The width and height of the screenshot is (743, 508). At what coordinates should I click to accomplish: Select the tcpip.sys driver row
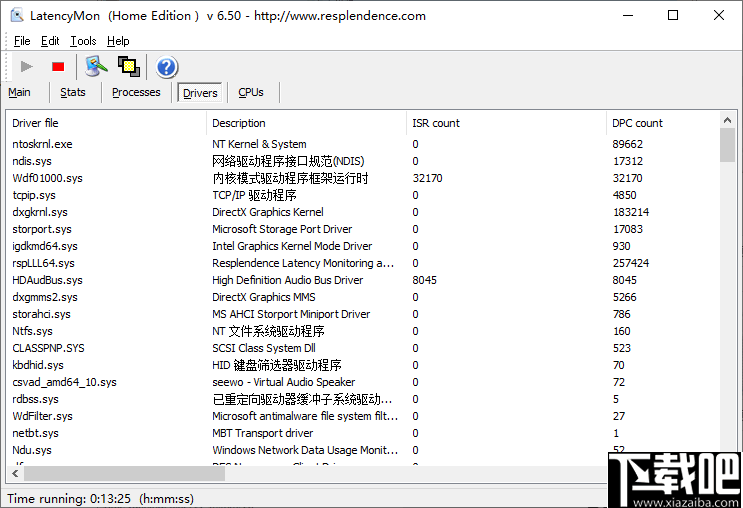[x=363, y=195]
